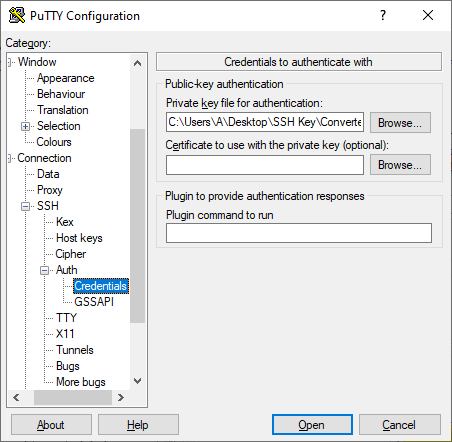Browse for a certificate file
Screen dimensions: 452x442
click(400, 165)
